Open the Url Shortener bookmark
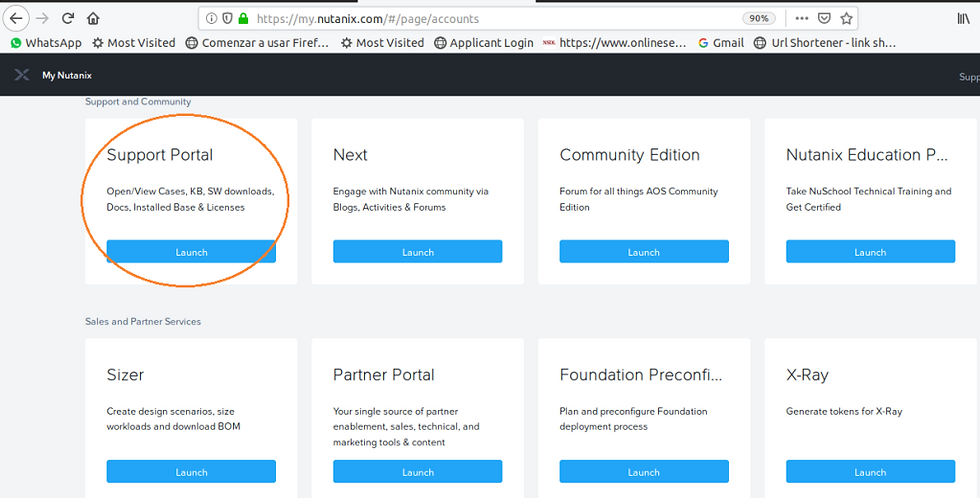980x498 pixels. point(825,42)
